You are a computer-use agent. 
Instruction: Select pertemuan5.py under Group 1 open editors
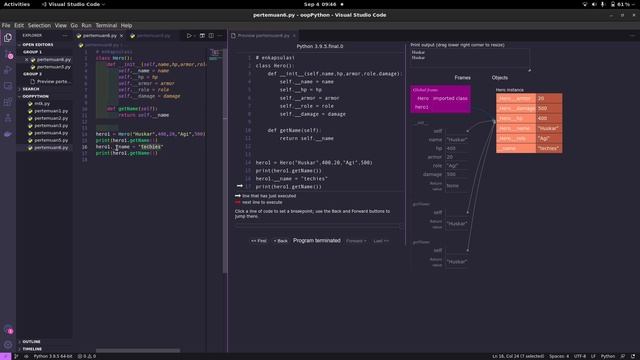(x=53, y=67)
